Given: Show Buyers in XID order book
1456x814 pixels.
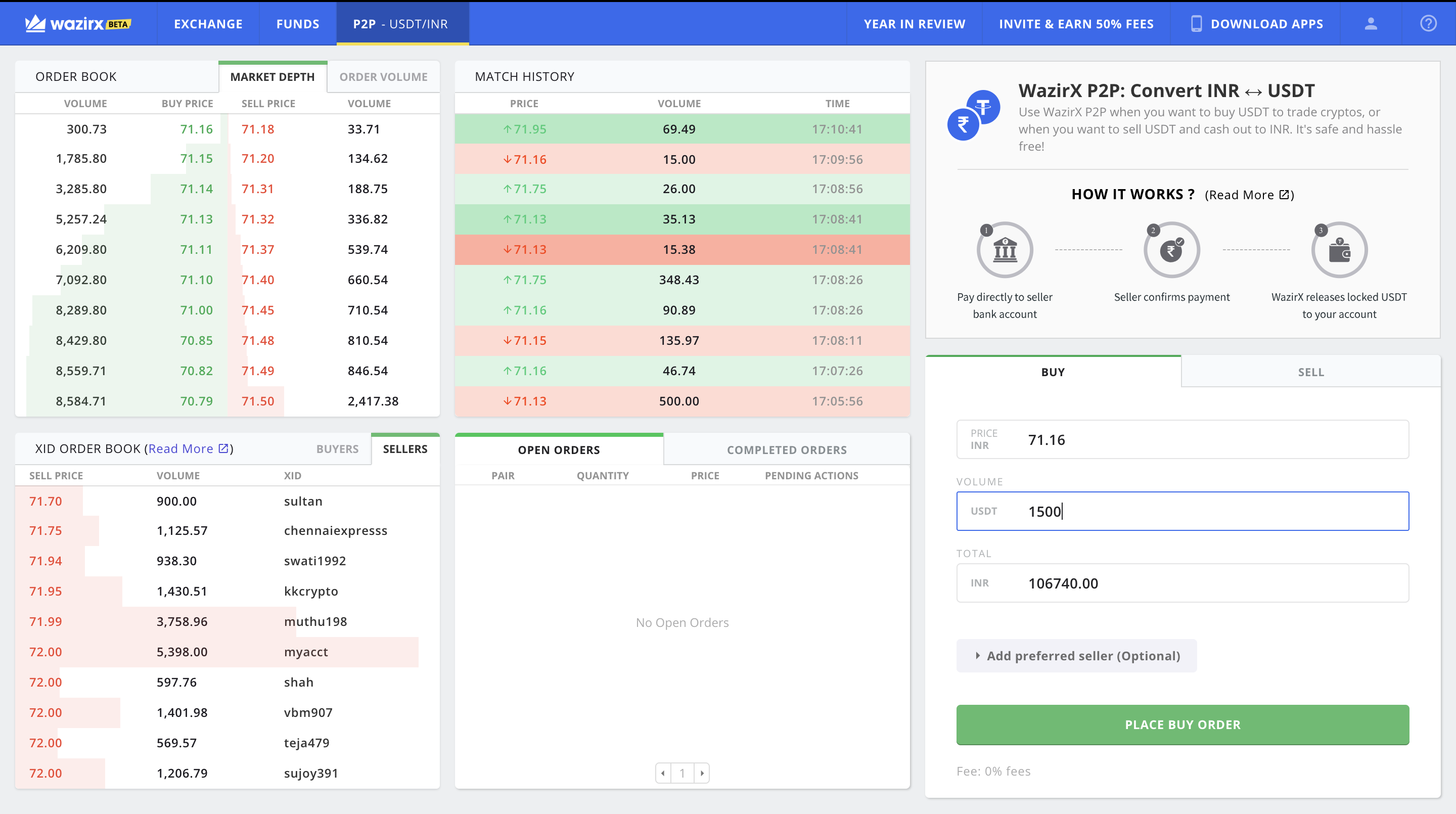Looking at the screenshot, I should (337, 449).
